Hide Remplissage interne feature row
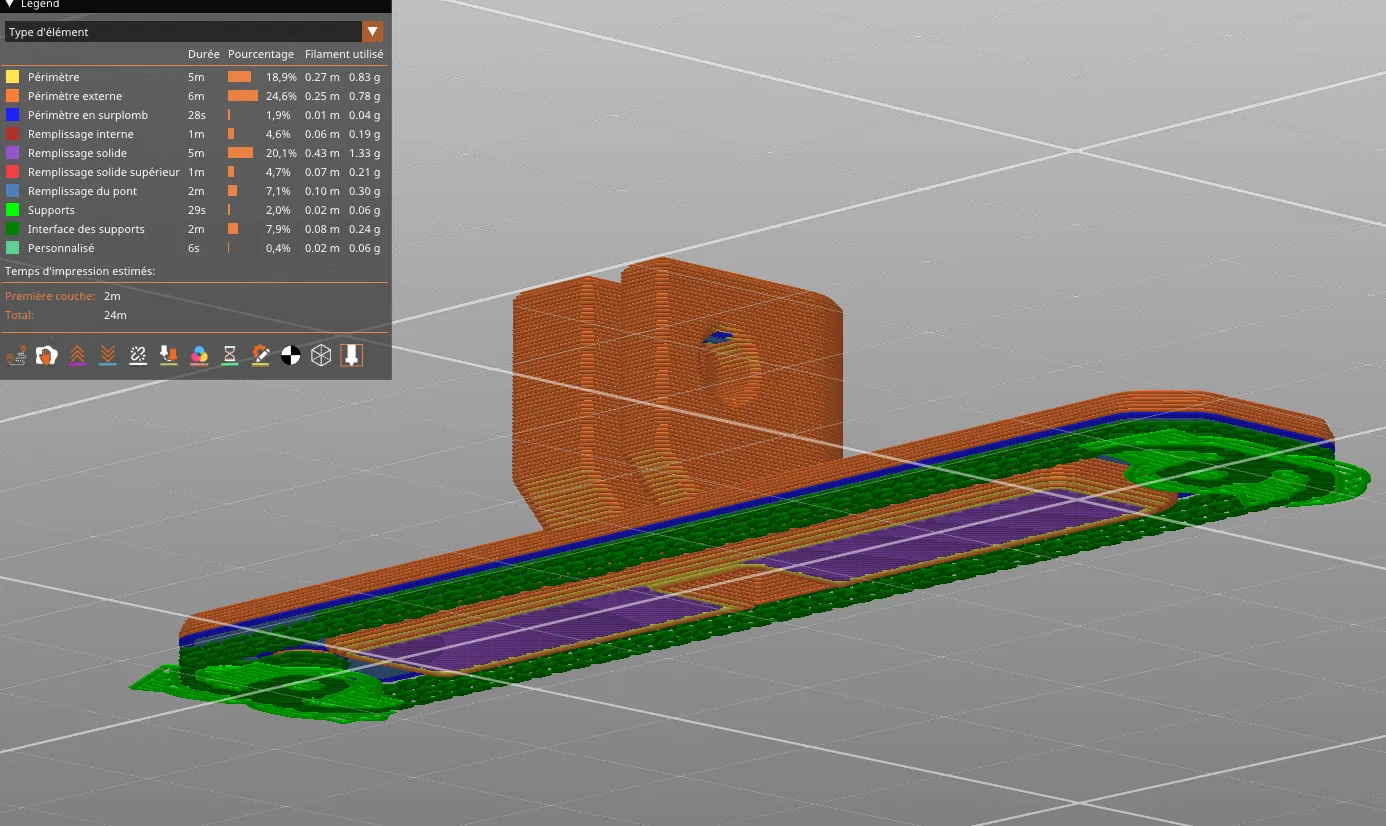 (194, 134)
